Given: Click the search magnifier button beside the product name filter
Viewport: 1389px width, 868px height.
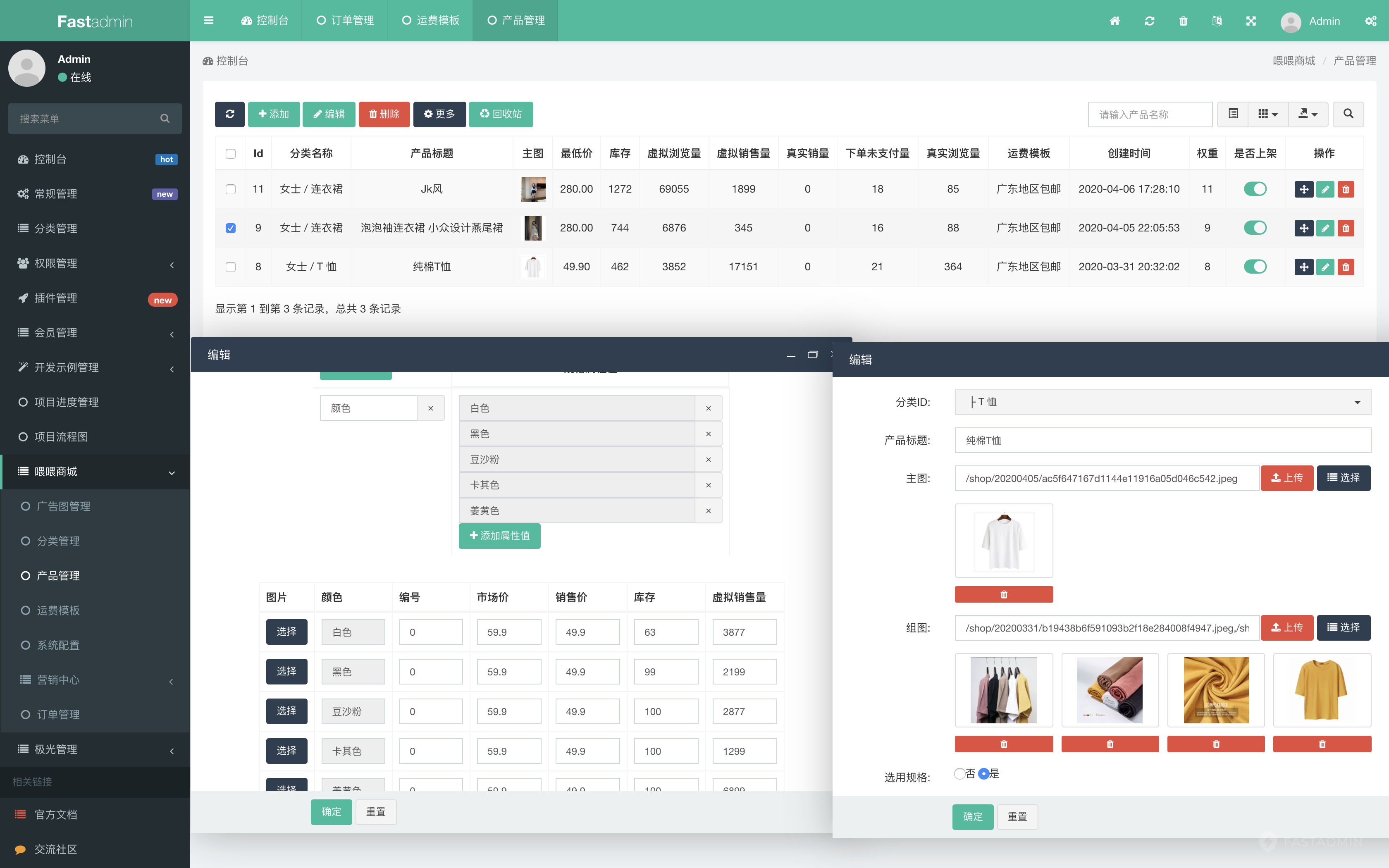Looking at the screenshot, I should coord(1348,114).
